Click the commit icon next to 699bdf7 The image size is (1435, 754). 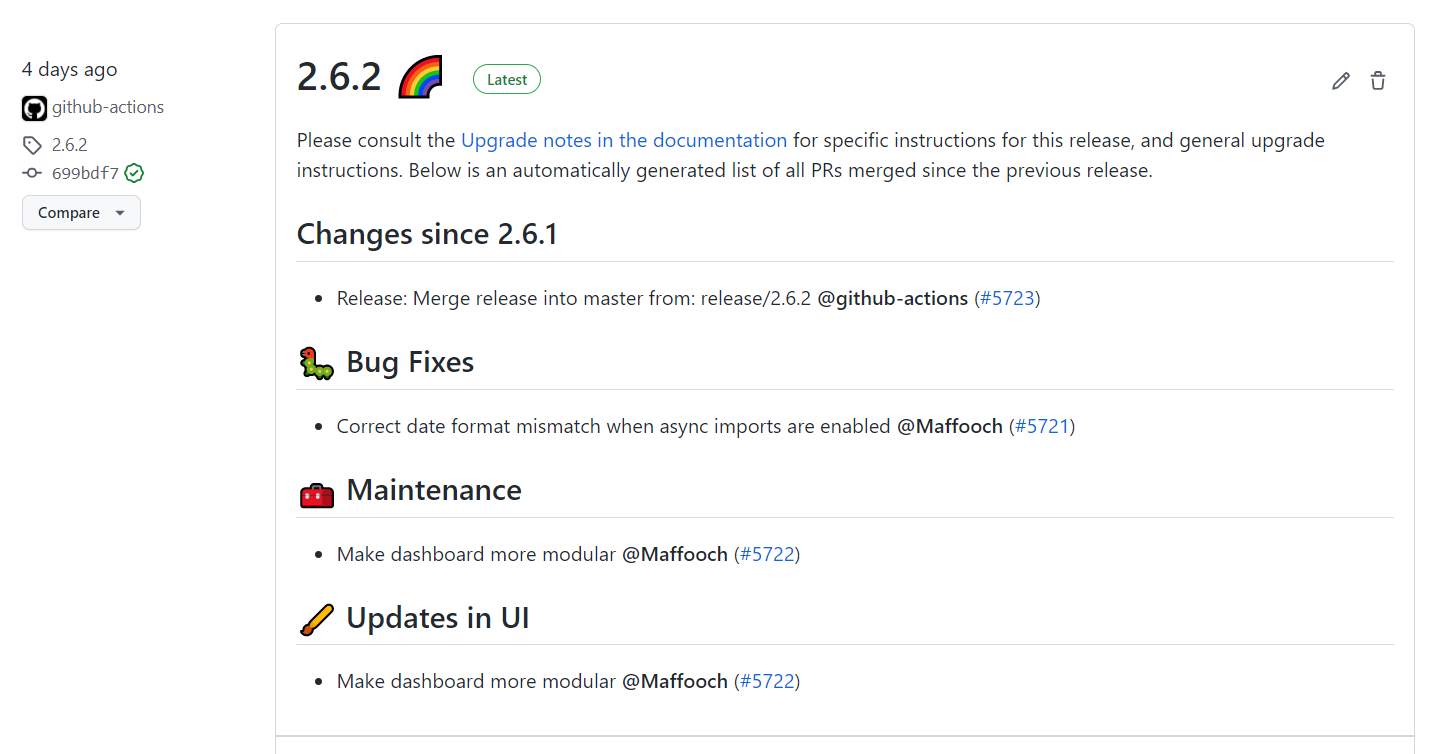30,172
